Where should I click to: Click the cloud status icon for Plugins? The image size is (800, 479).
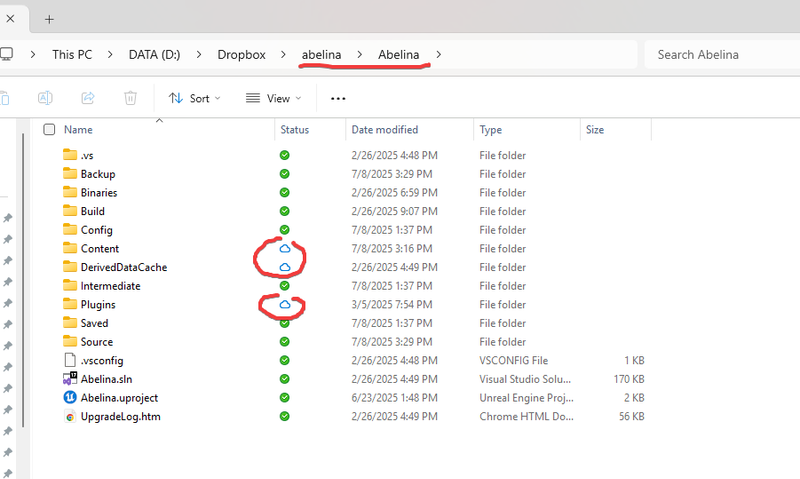[285, 304]
